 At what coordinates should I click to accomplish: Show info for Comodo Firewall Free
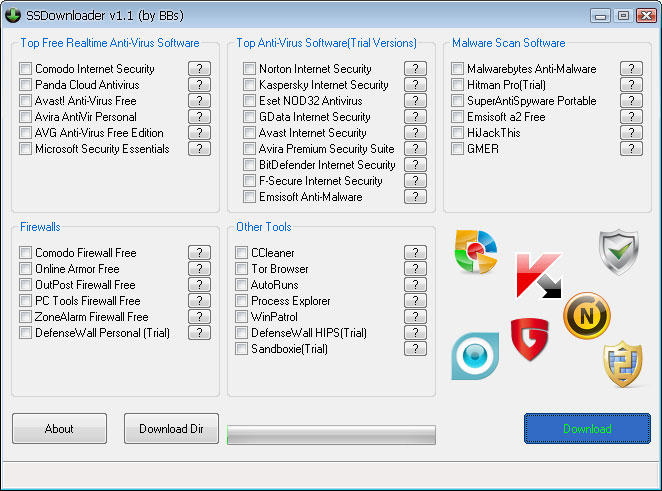pos(199,252)
